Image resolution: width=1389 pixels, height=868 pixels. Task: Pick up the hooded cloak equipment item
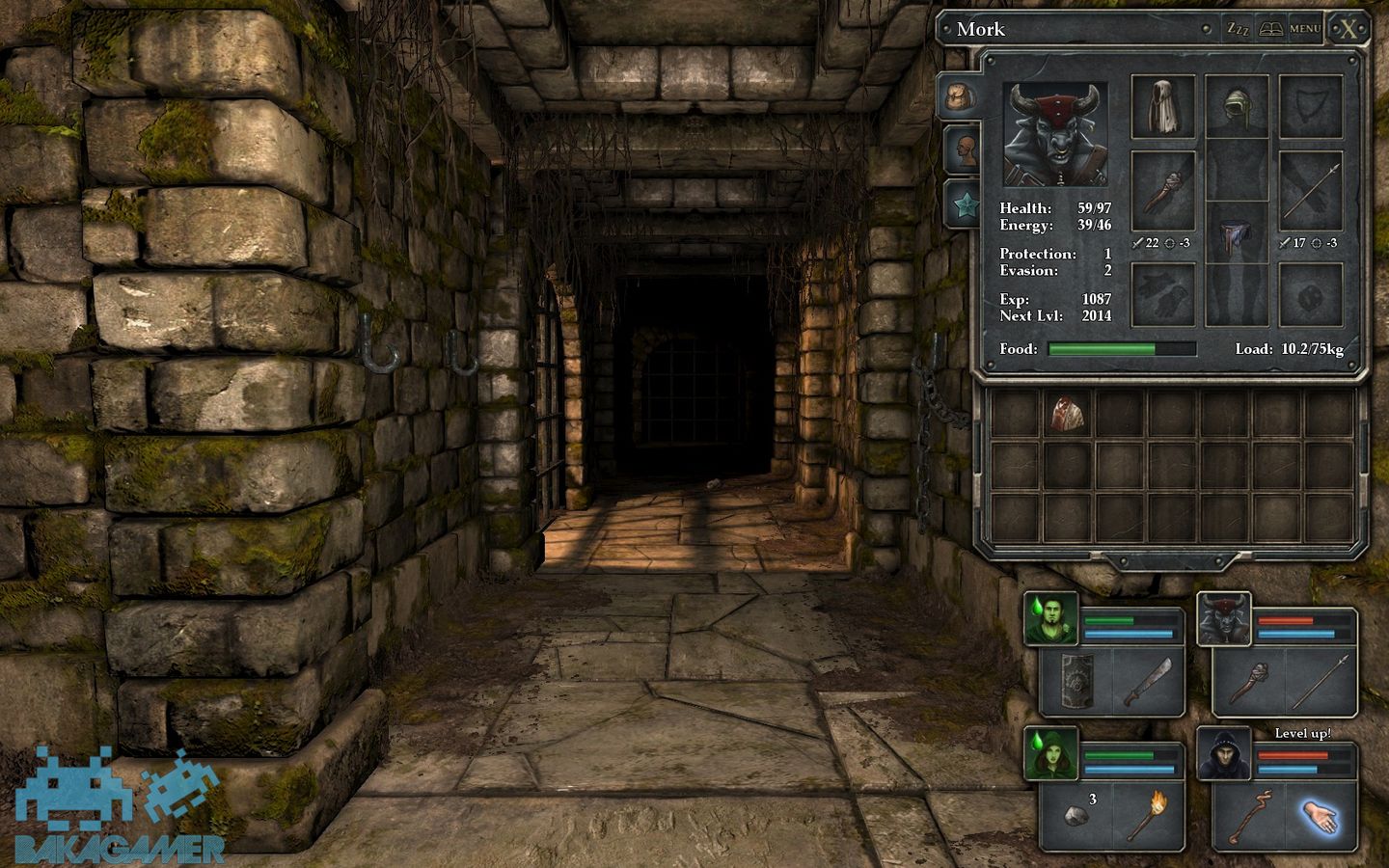pos(1162,107)
